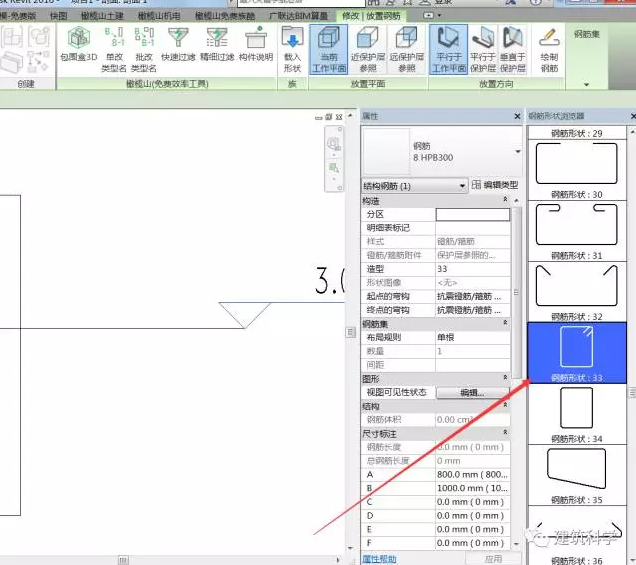Minimize the drawing view window

(319, 118)
